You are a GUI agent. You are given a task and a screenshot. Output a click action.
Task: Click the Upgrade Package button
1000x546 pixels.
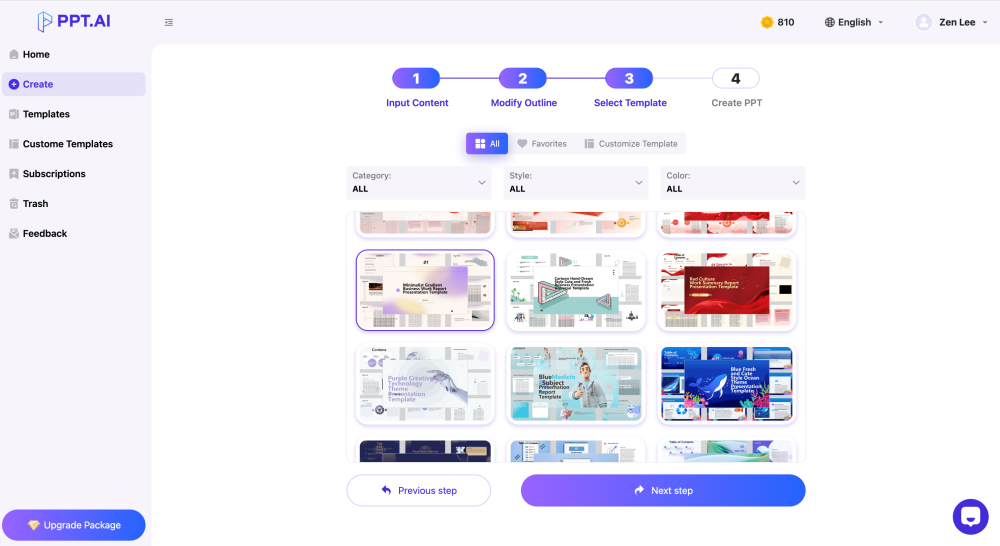(x=74, y=525)
